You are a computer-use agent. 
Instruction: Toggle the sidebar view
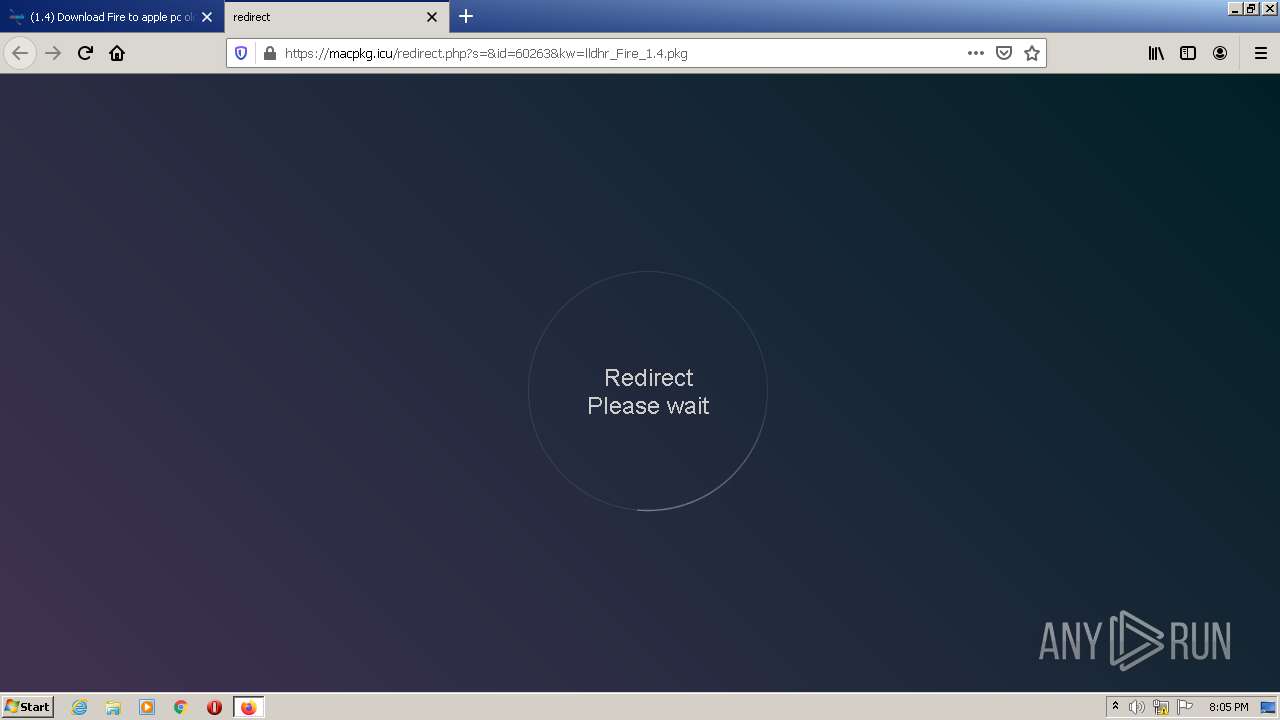(x=1188, y=53)
